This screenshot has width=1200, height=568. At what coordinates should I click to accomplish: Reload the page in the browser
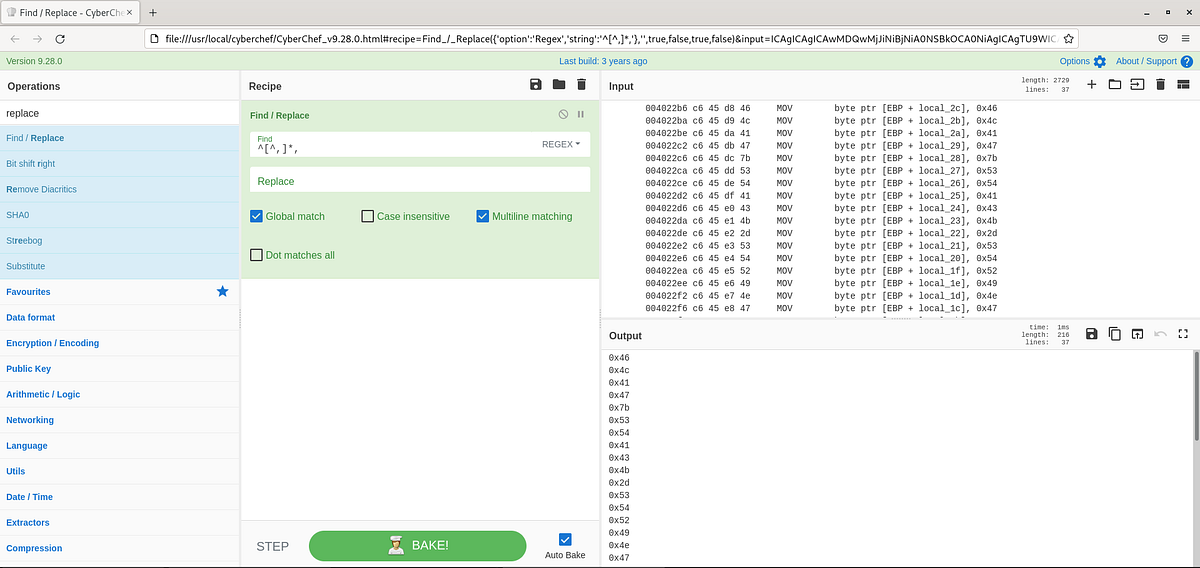[x=60, y=38]
